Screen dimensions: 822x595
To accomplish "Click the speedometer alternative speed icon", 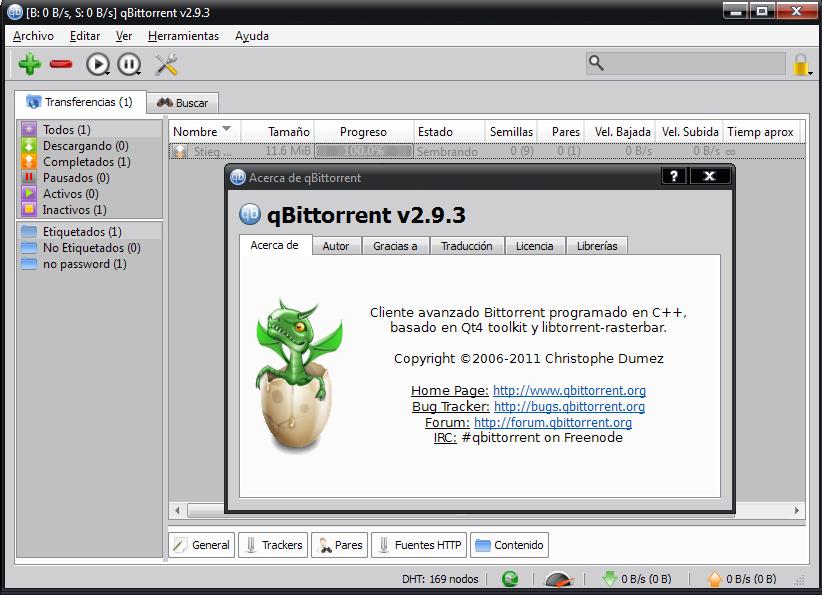I will [x=559, y=579].
